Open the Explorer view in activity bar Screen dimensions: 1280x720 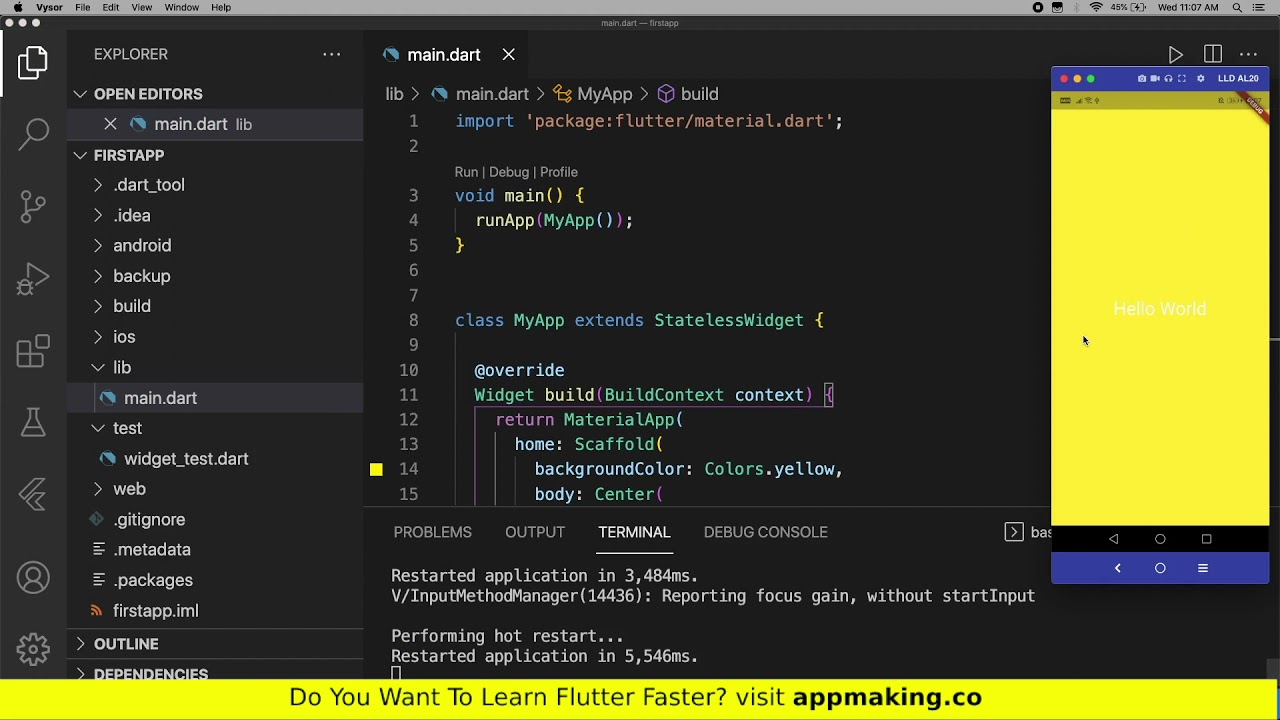[33, 64]
